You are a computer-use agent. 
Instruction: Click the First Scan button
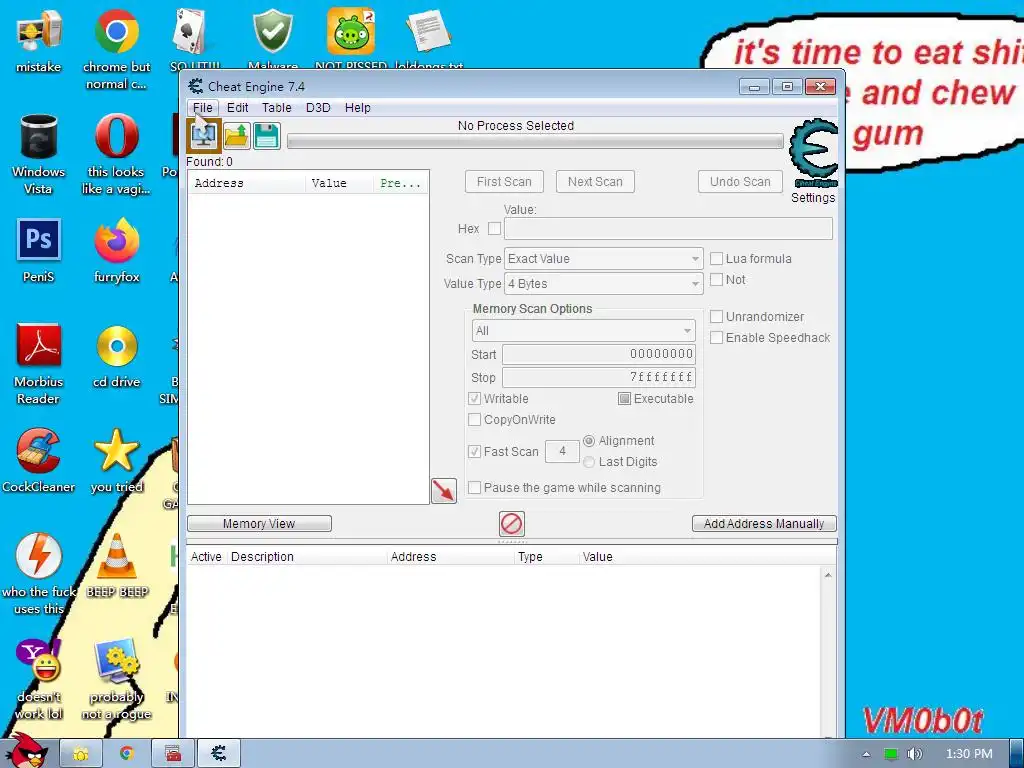504,182
